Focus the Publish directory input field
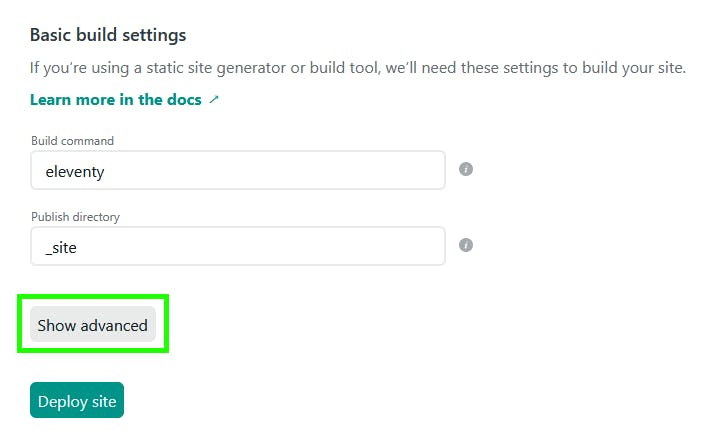 pos(238,246)
